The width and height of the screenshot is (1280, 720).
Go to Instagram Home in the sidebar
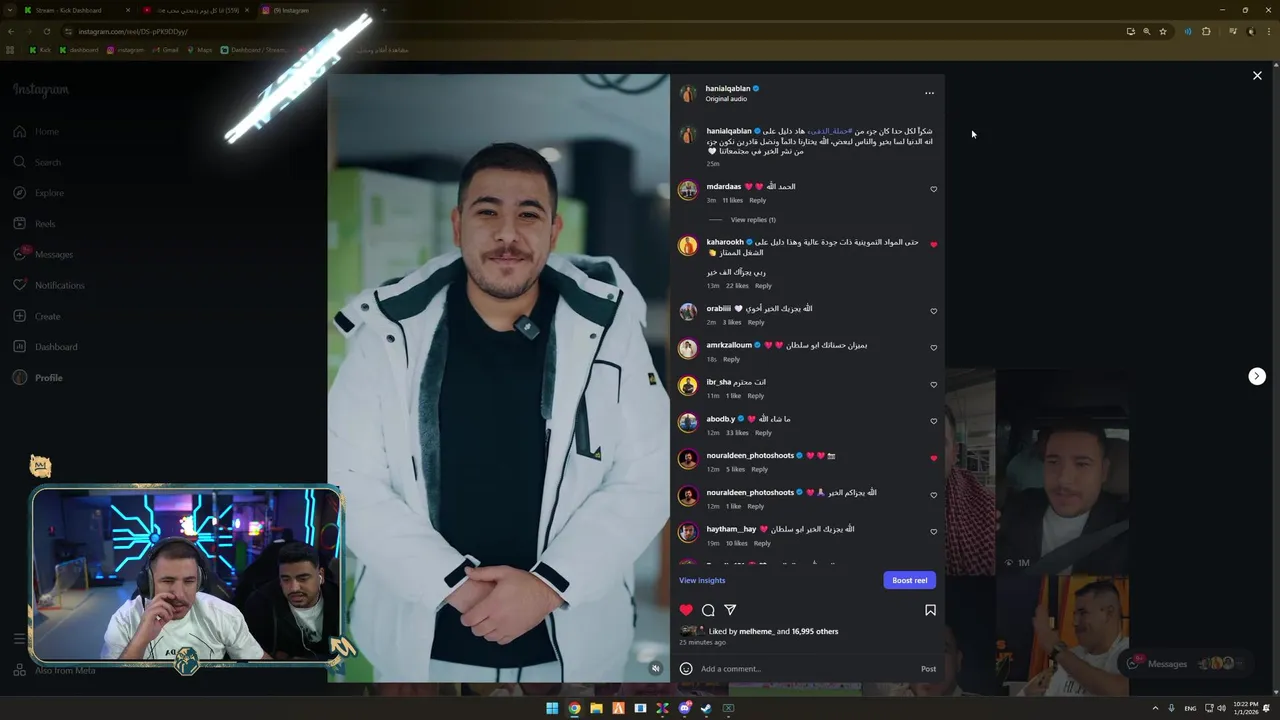[x=37, y=132]
